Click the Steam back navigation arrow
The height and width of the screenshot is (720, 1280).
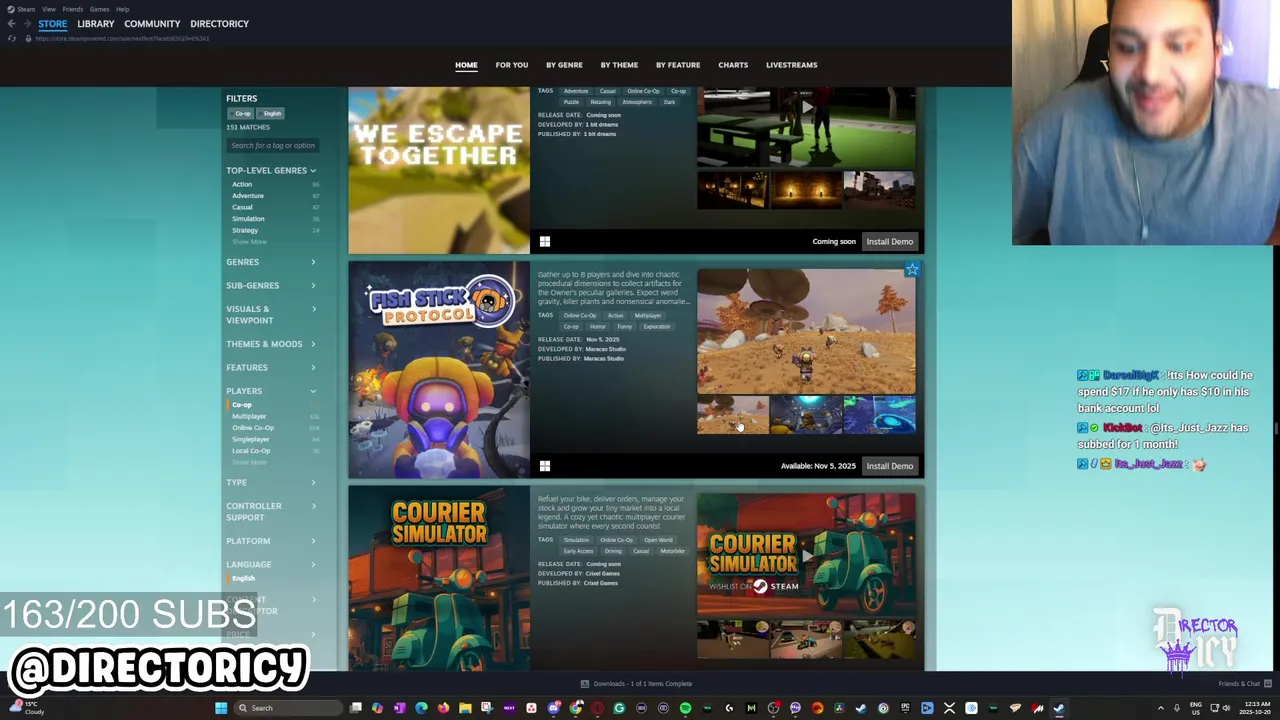pyautogui.click(x=11, y=23)
